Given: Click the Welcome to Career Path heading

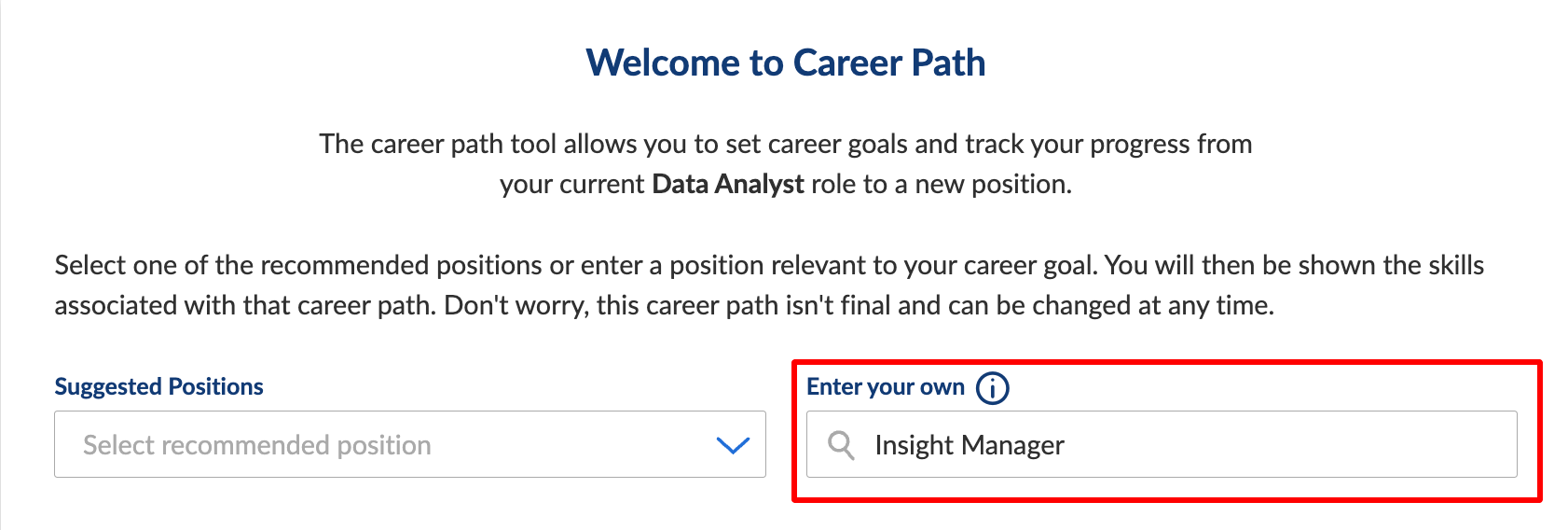Looking at the screenshot, I should pyautogui.click(x=785, y=63).
